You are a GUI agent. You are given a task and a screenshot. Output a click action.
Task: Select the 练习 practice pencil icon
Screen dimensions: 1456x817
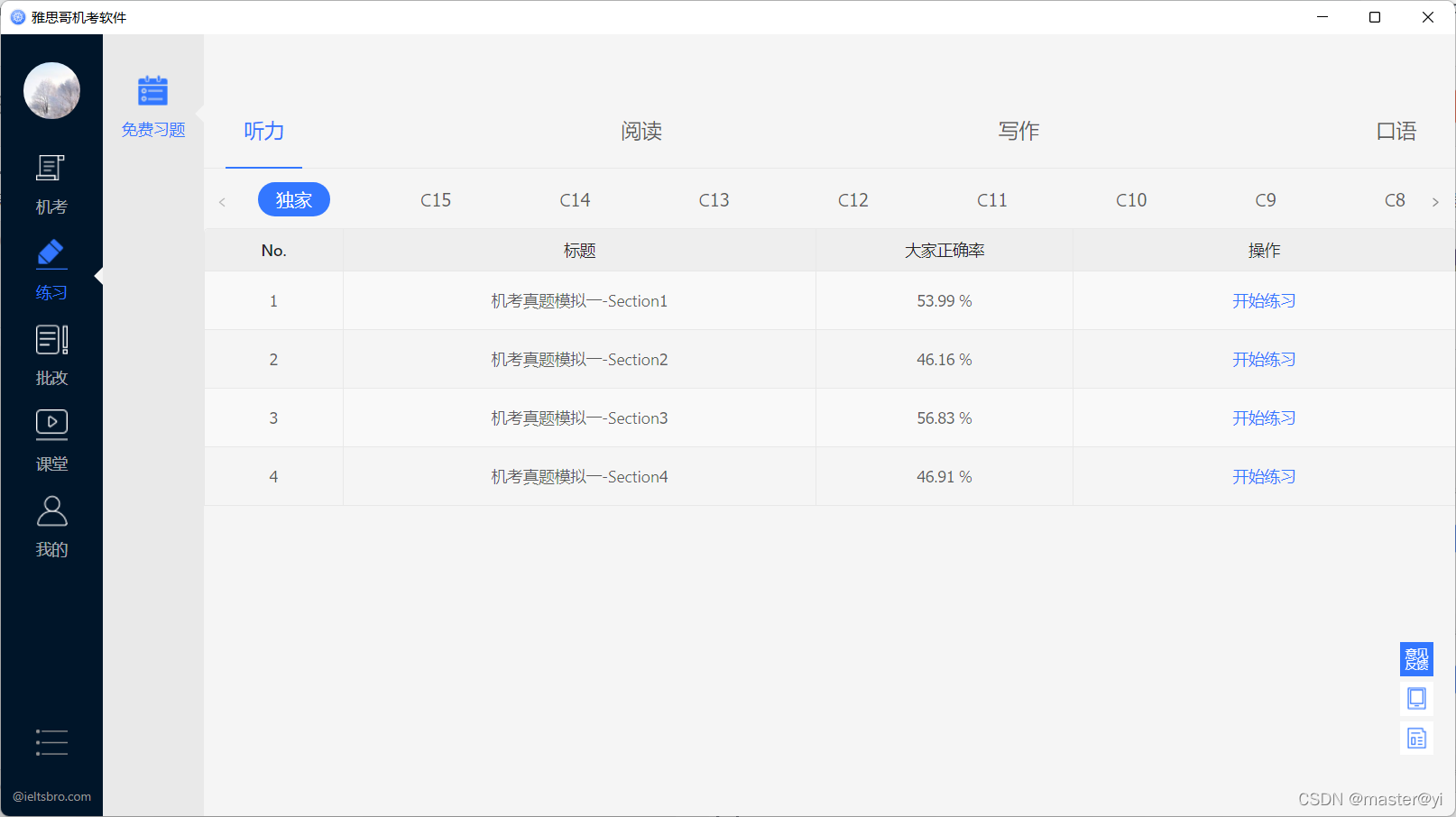tap(51, 254)
